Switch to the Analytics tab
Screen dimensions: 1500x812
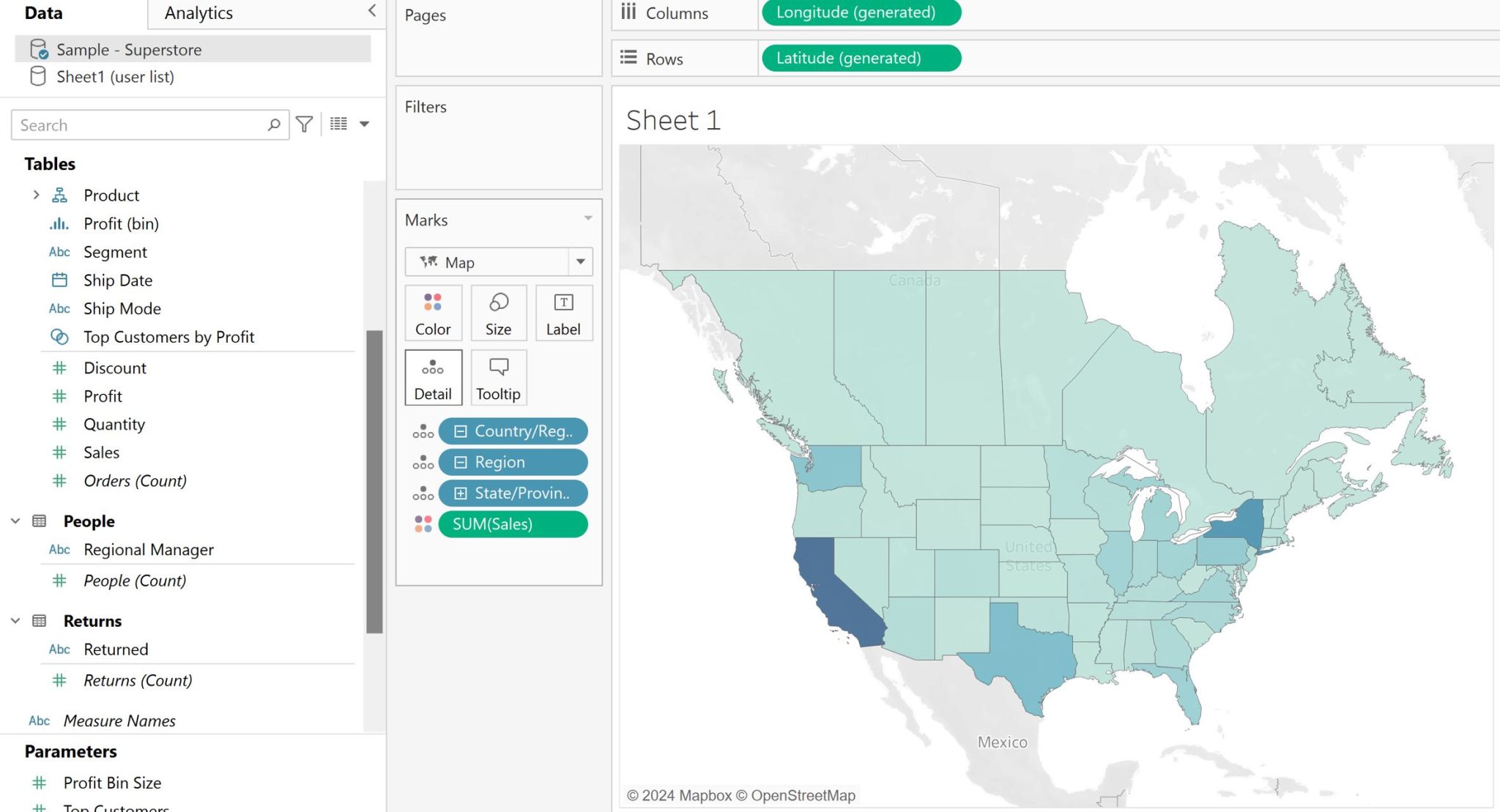coord(198,12)
